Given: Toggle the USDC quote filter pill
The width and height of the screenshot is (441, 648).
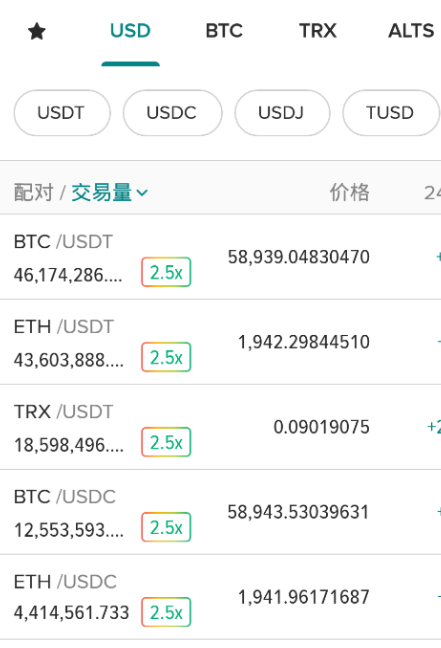Looking at the screenshot, I should (172, 113).
